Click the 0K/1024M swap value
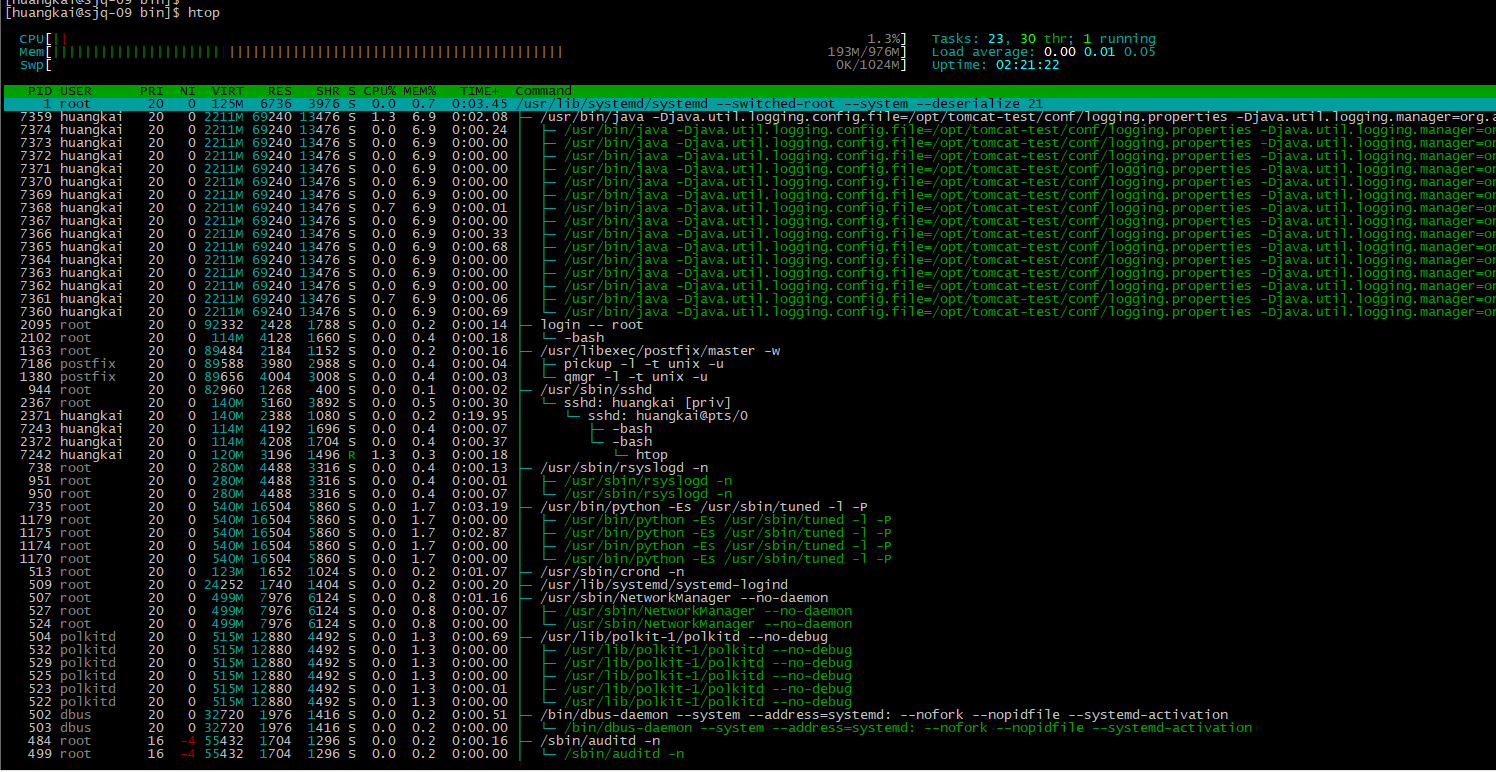Screen dimensions: 1496x772 pos(869,65)
